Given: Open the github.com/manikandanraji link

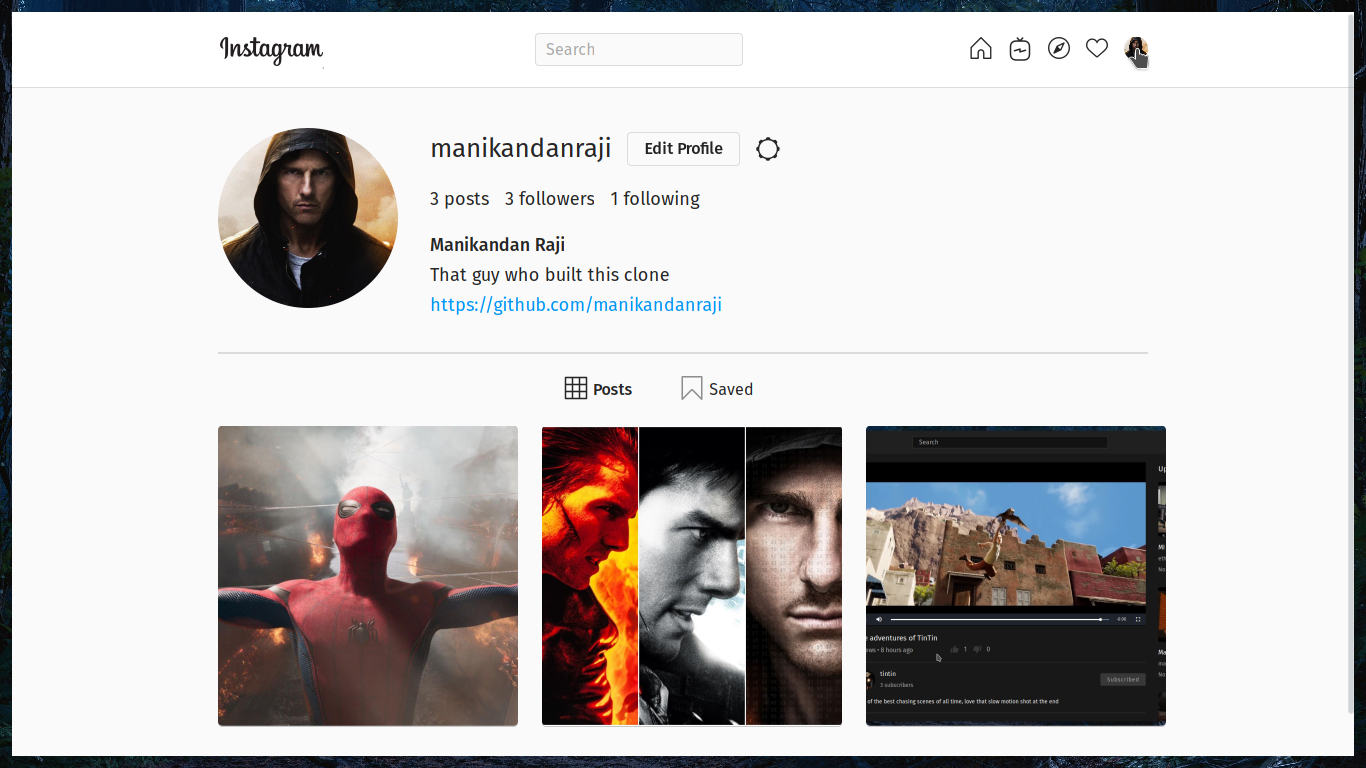Looking at the screenshot, I should point(576,305).
